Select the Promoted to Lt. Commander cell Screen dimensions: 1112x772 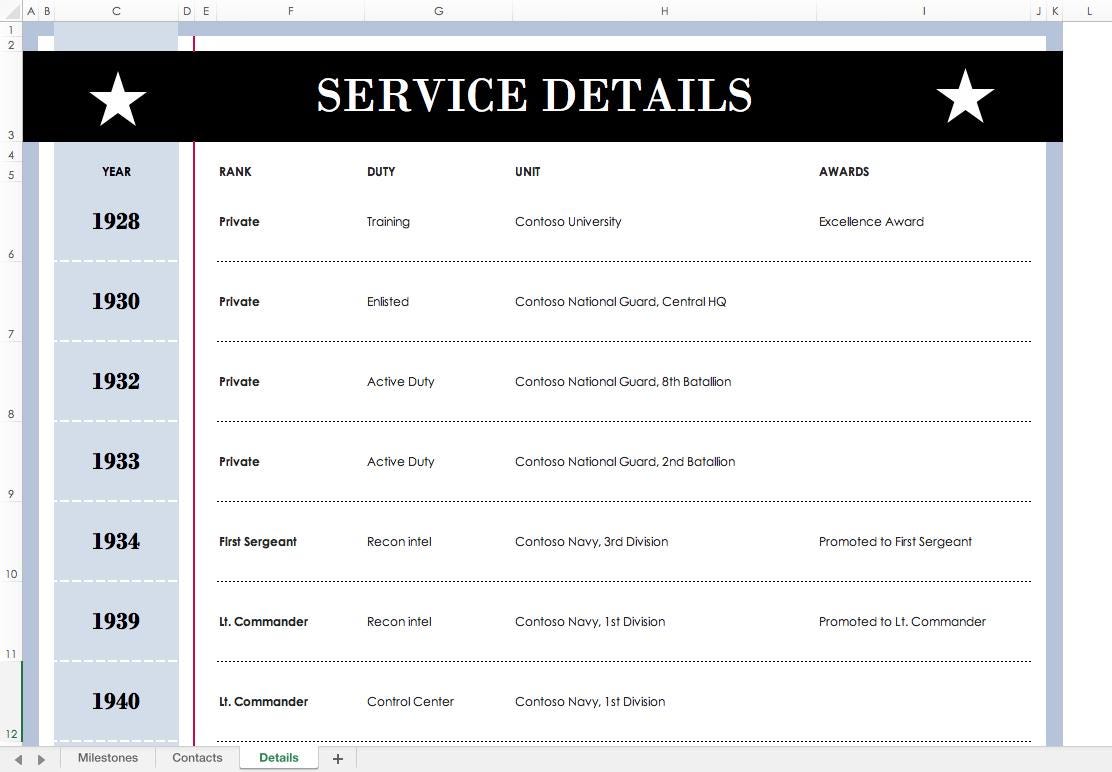pos(903,621)
